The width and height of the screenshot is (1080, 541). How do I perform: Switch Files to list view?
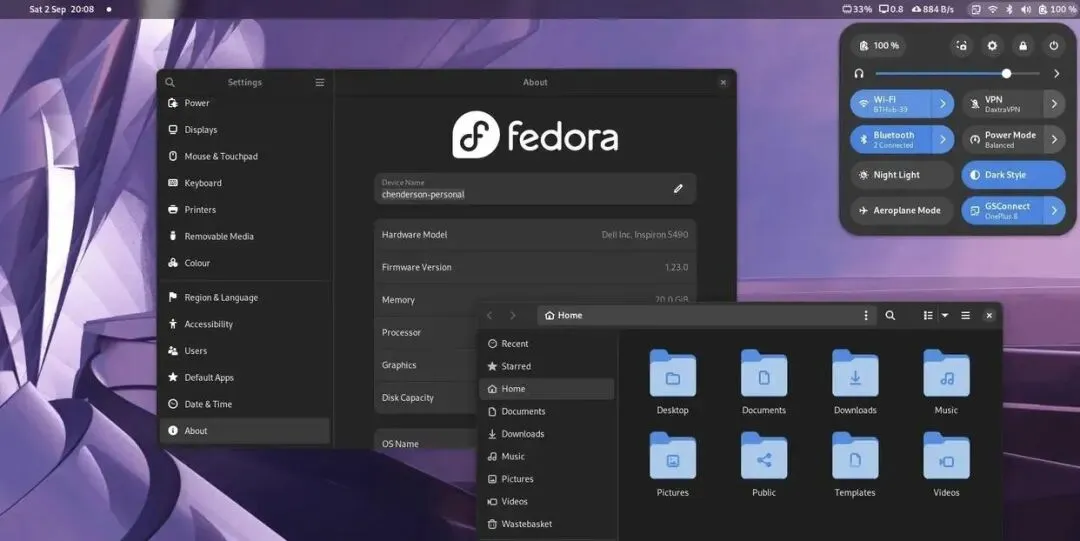pos(928,315)
